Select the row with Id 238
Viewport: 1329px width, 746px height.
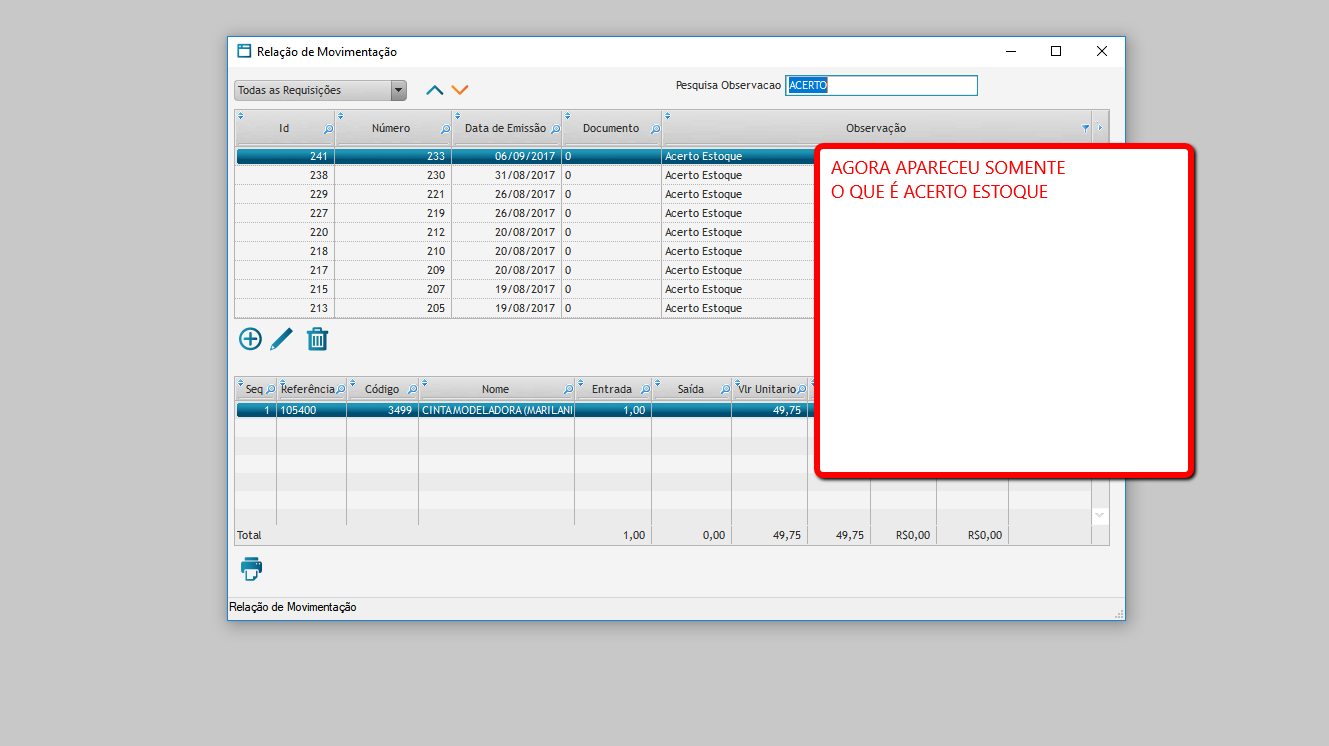pos(400,175)
